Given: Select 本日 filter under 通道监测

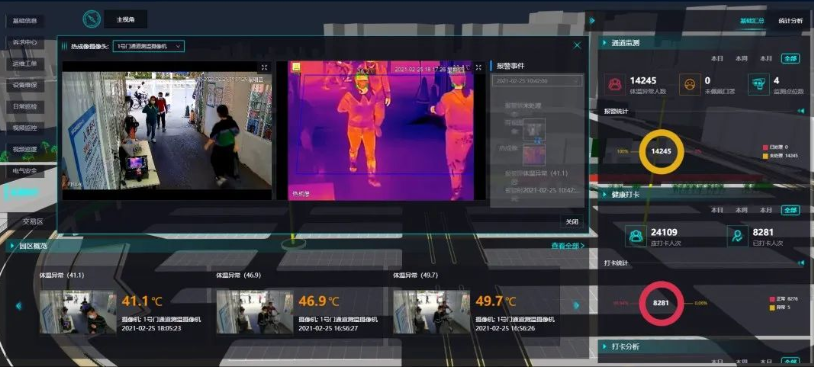Looking at the screenshot, I should [717, 59].
